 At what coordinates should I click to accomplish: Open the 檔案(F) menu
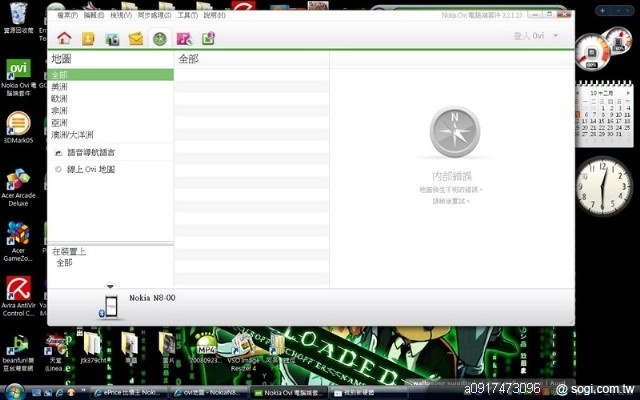pyautogui.click(x=67, y=16)
